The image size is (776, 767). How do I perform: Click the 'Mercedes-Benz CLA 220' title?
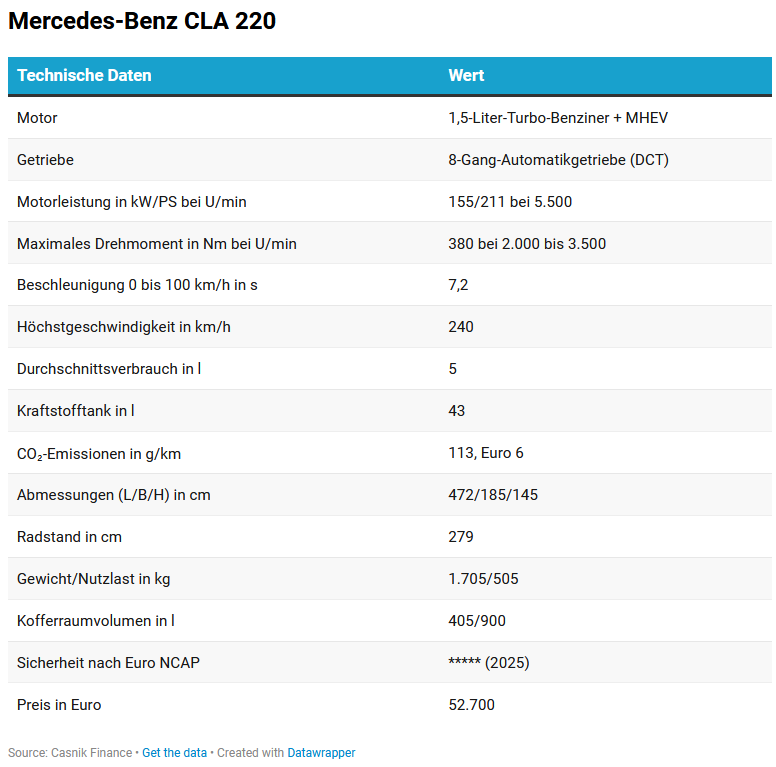tap(142, 21)
